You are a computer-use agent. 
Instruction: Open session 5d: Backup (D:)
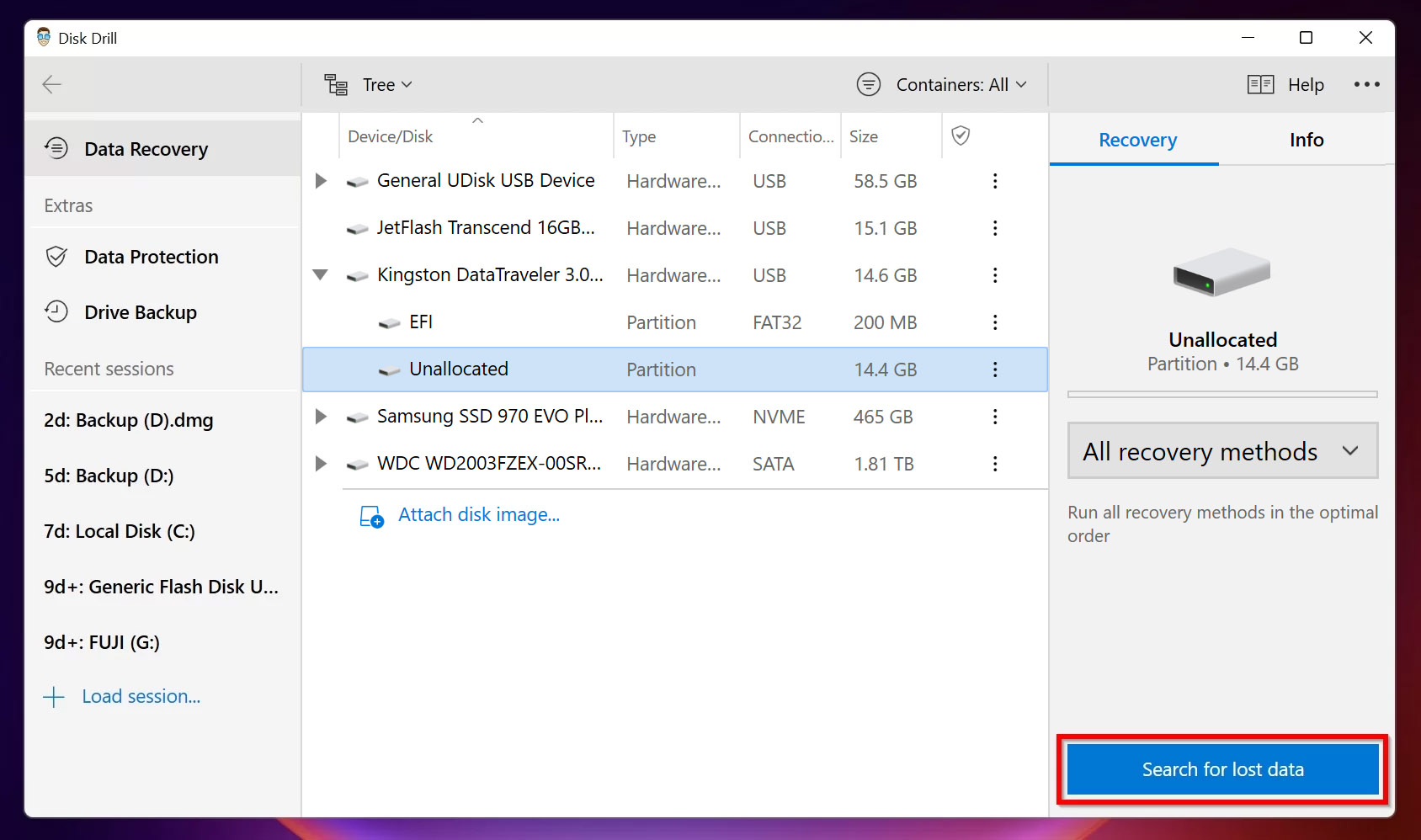(109, 476)
